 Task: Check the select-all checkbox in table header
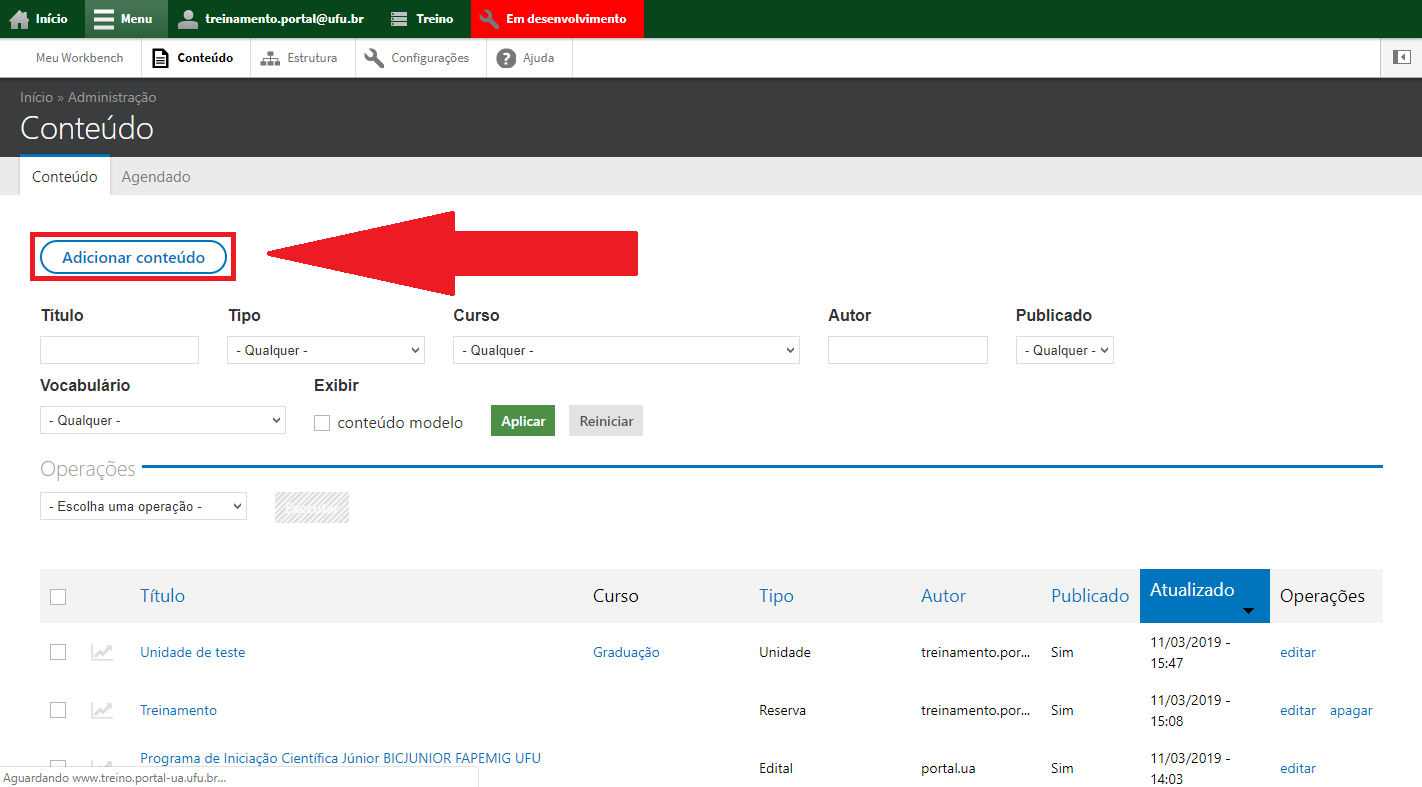pyautogui.click(x=58, y=597)
